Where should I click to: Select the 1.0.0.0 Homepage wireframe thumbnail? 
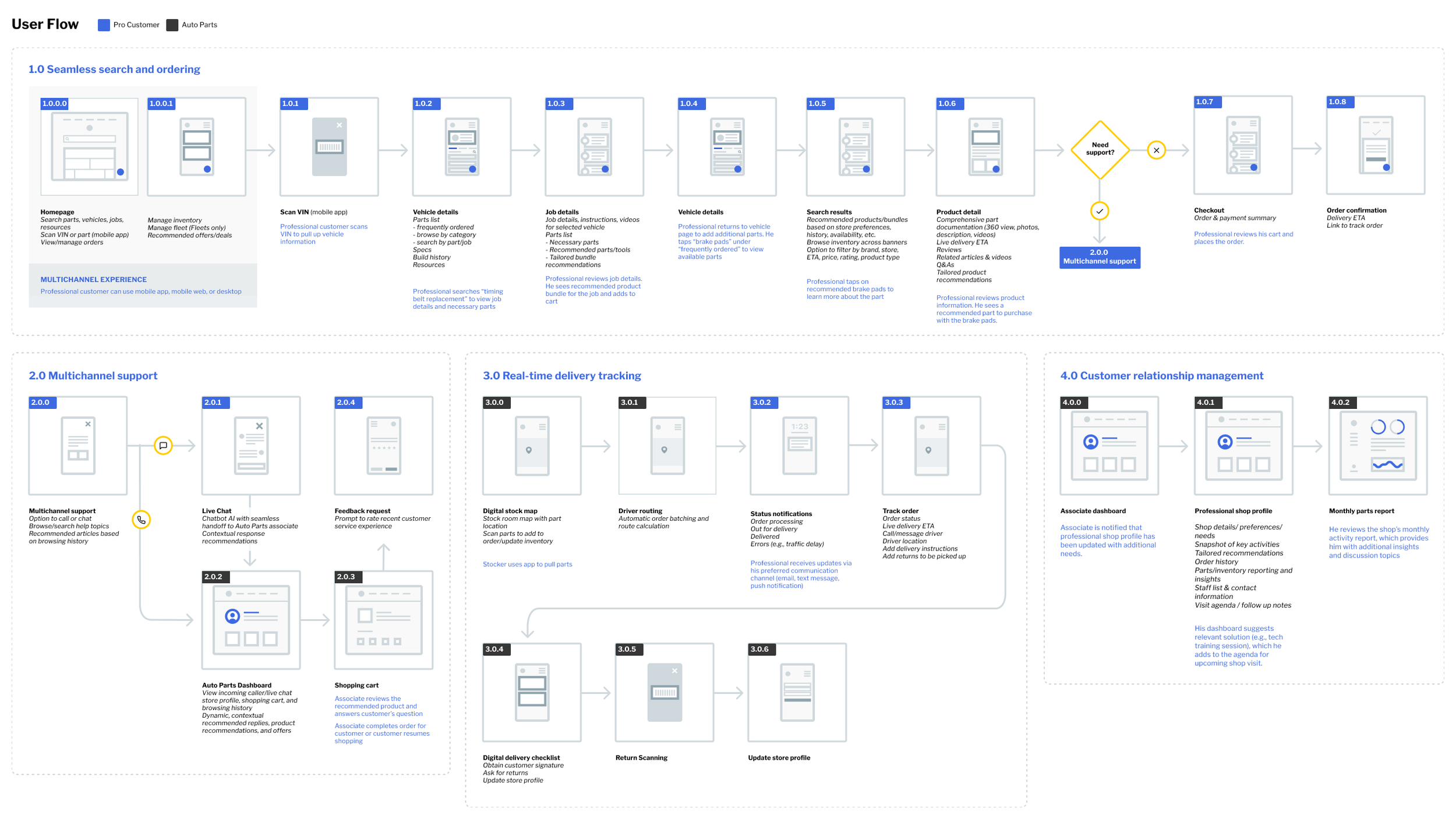pos(89,147)
